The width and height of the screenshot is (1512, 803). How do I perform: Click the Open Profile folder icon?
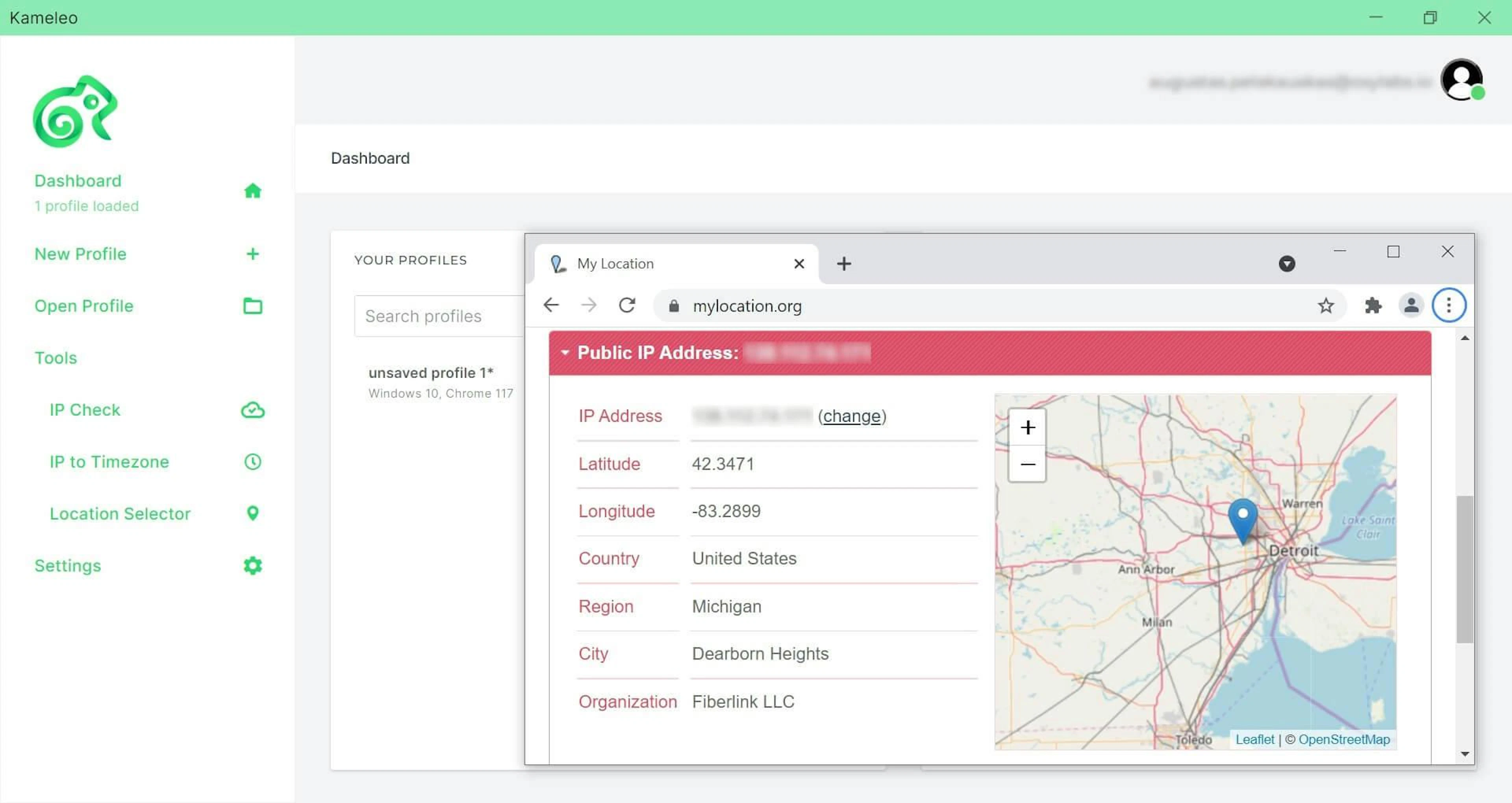click(252, 306)
